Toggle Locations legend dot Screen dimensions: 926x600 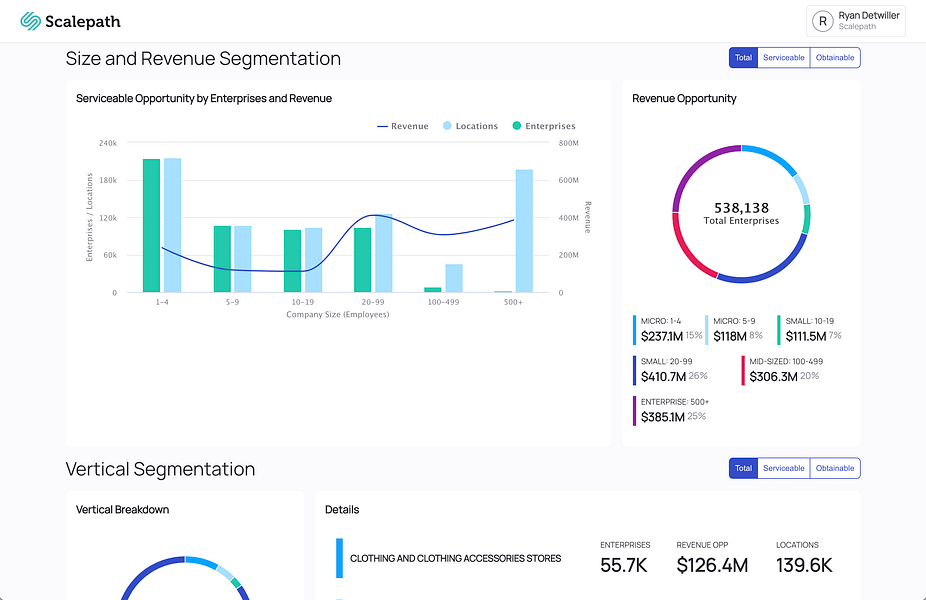coord(447,126)
